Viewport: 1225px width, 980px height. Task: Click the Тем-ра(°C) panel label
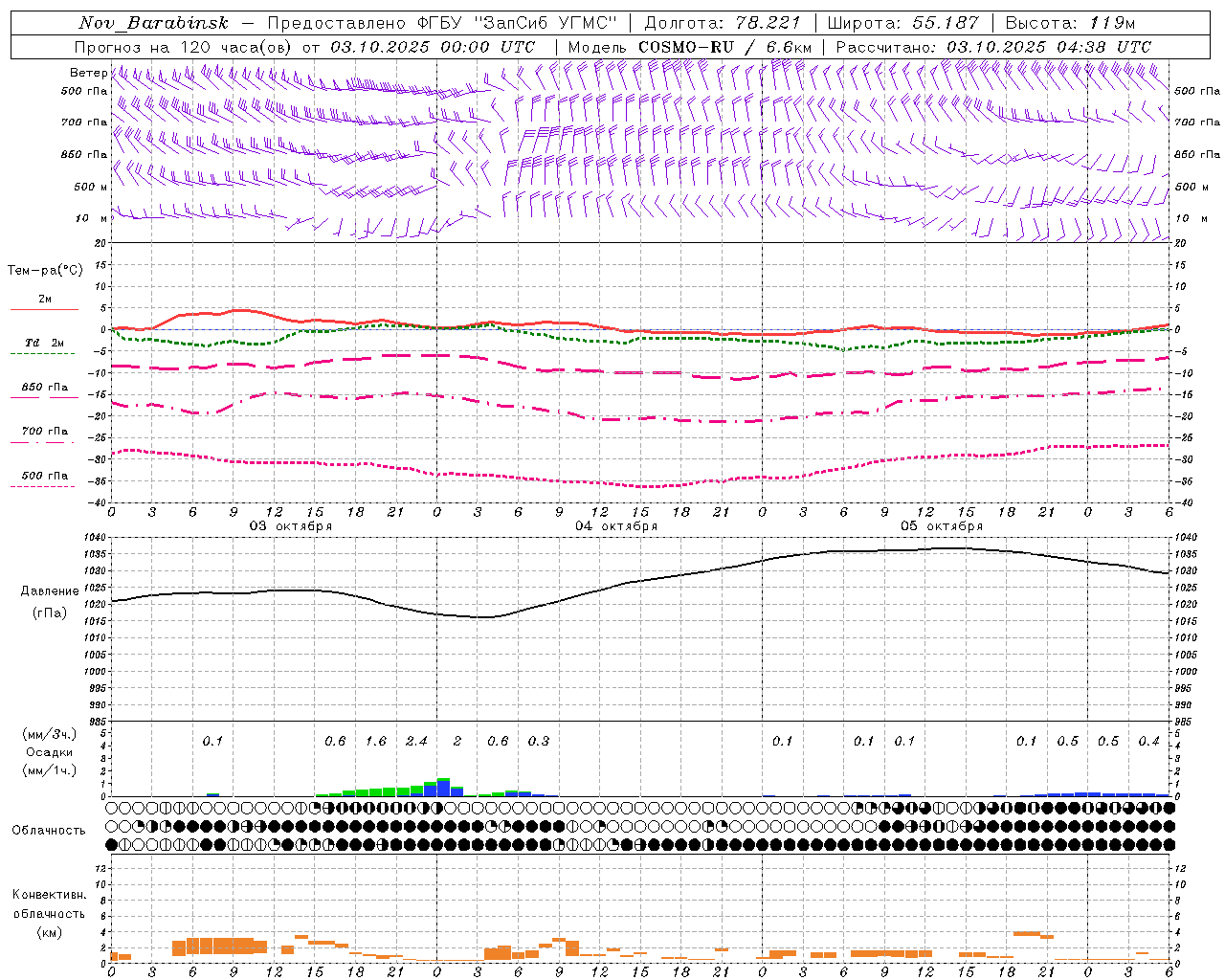(x=45, y=271)
